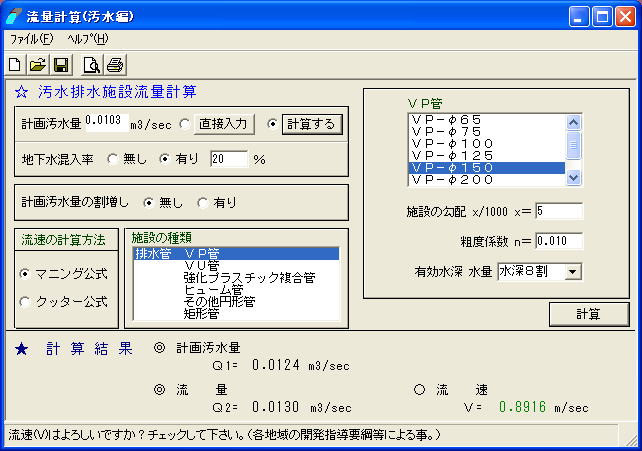Click the Save floppy disk icon
Image resolution: width=642 pixels, height=451 pixels.
61,65
